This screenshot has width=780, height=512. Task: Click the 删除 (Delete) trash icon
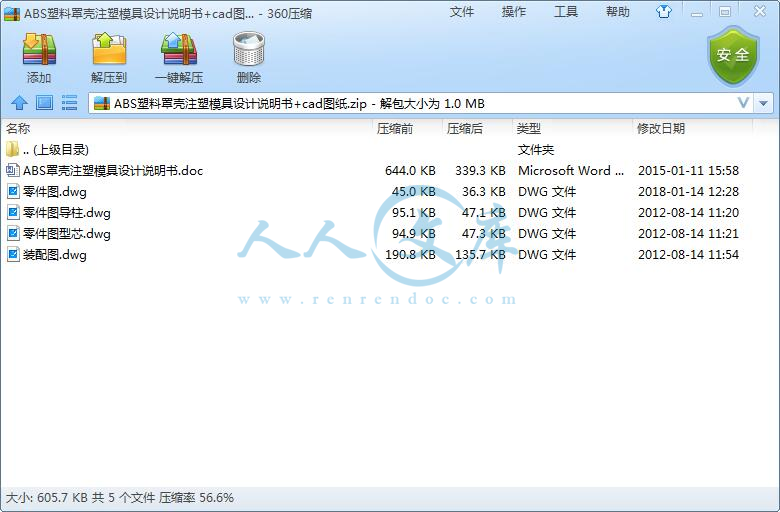tap(249, 50)
